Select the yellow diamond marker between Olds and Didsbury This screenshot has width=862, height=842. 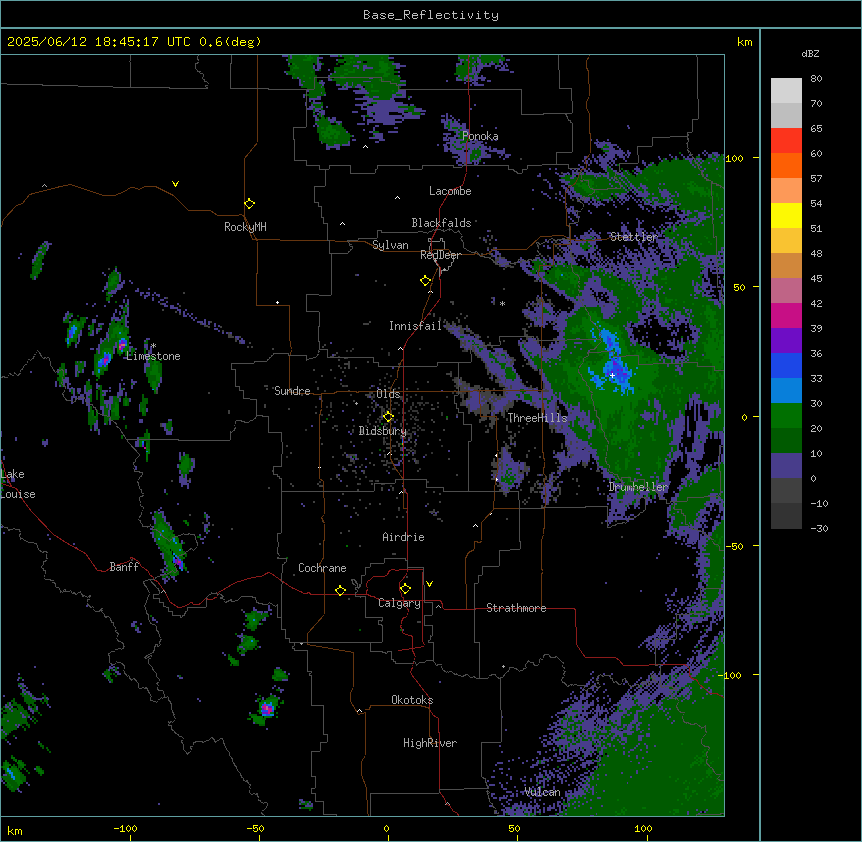(x=388, y=416)
